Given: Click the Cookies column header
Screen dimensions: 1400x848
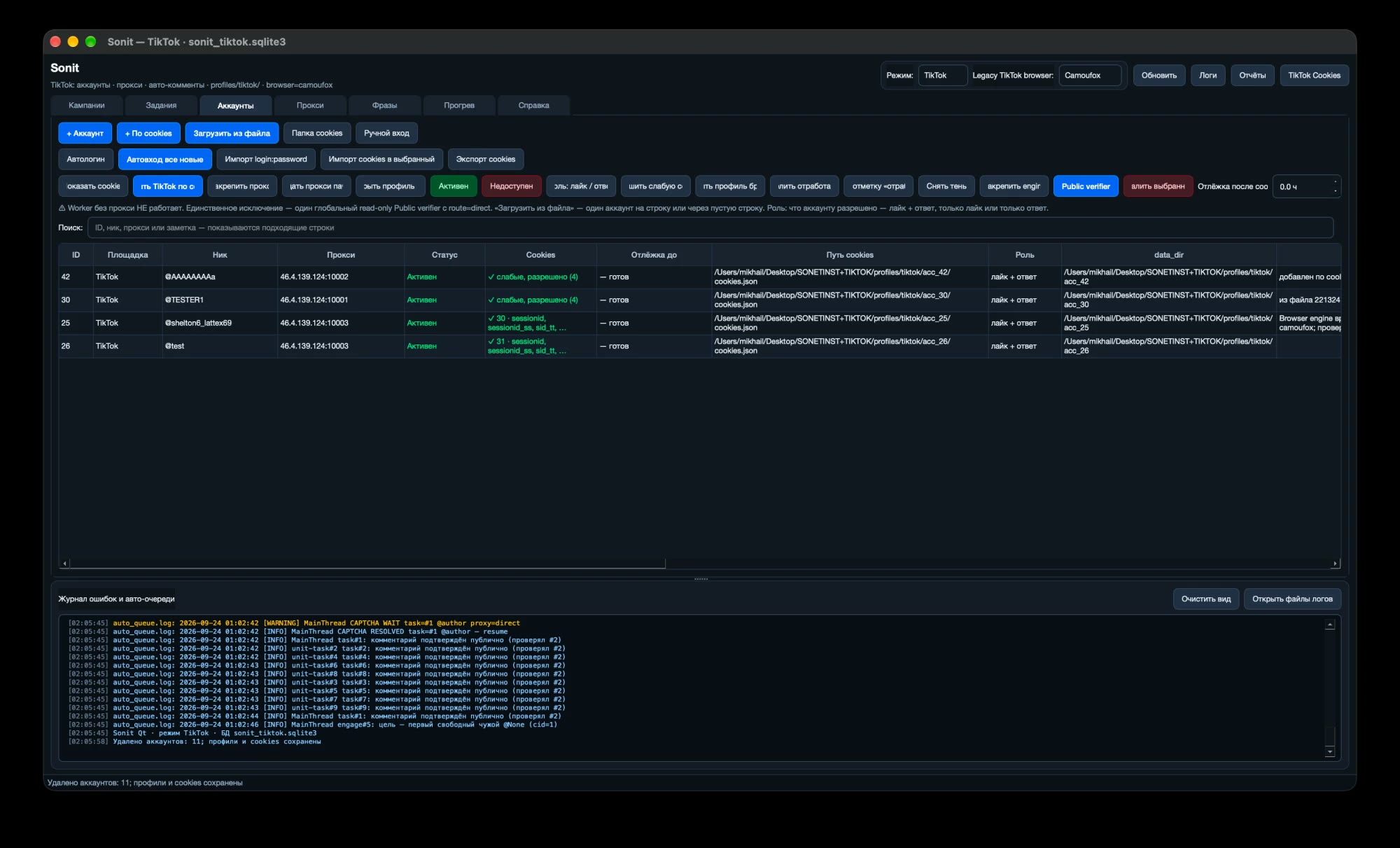Looking at the screenshot, I should click(x=540, y=255).
